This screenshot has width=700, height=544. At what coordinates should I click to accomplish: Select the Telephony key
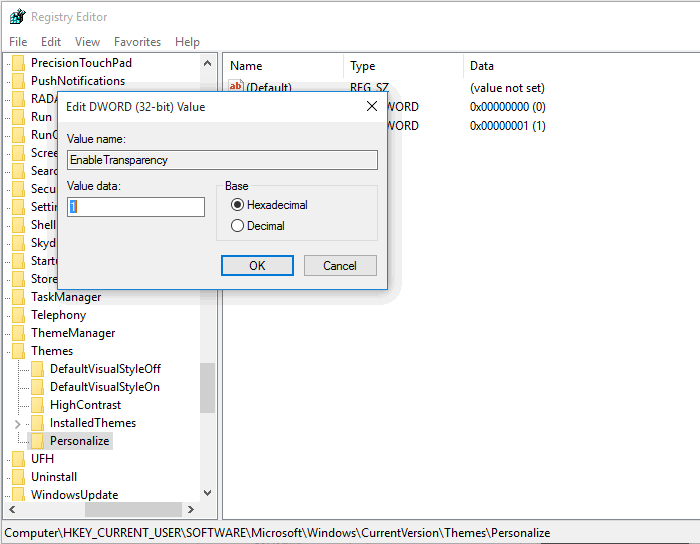click(x=58, y=315)
